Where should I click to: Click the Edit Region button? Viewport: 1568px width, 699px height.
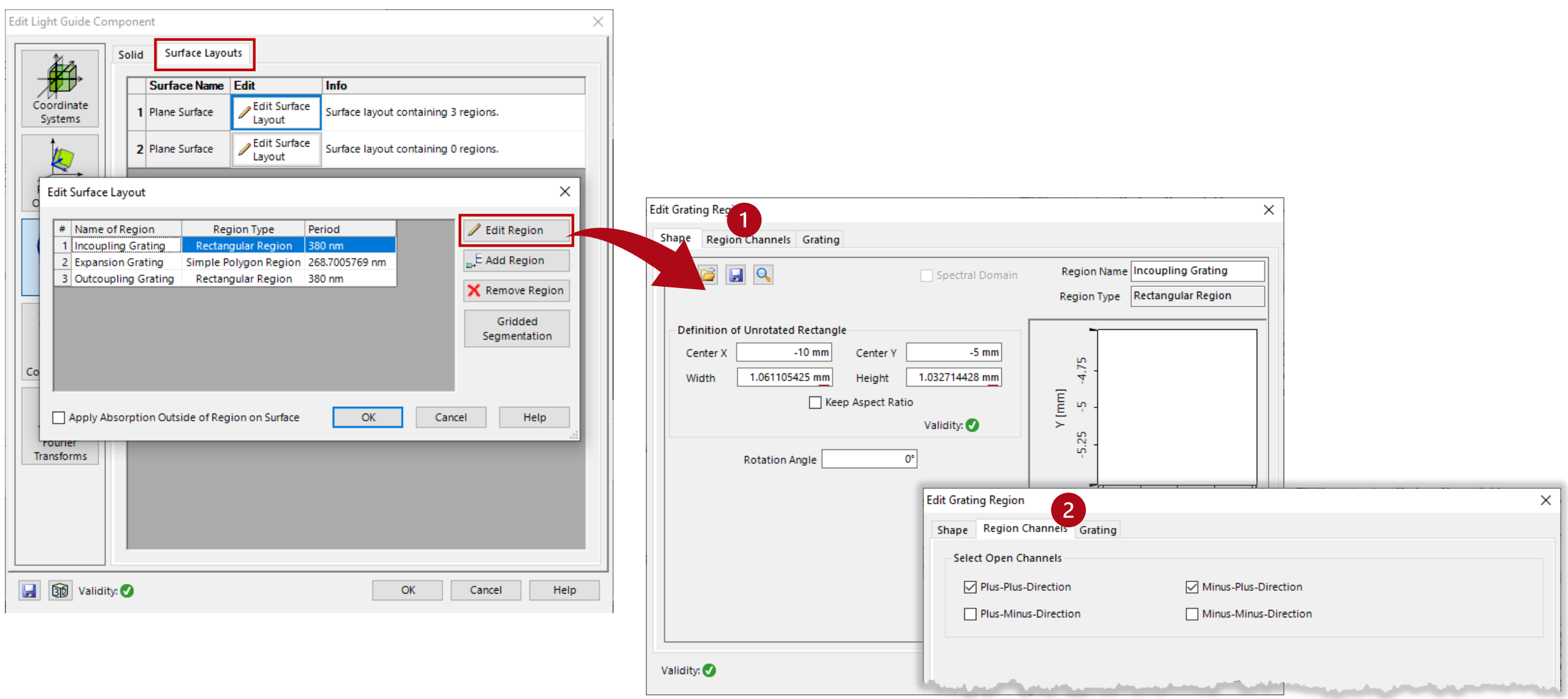(516, 230)
